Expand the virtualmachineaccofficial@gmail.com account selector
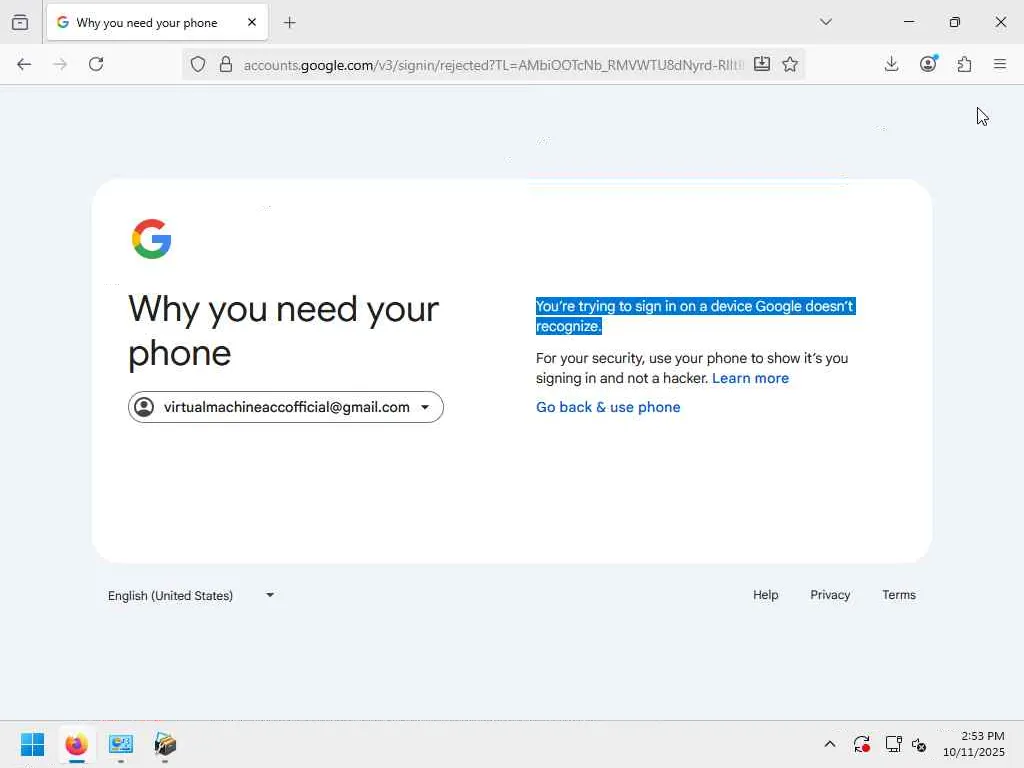Screen dimensions: 1024x768 point(285,407)
